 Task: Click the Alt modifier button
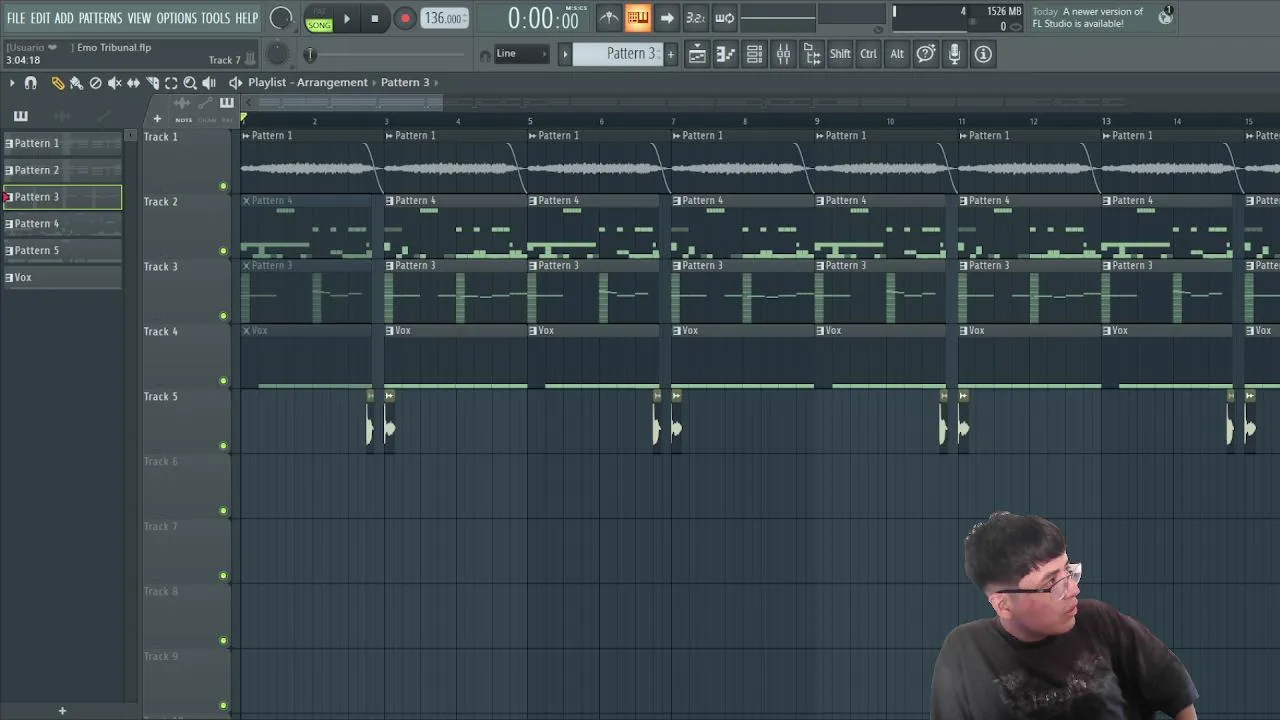tap(897, 54)
